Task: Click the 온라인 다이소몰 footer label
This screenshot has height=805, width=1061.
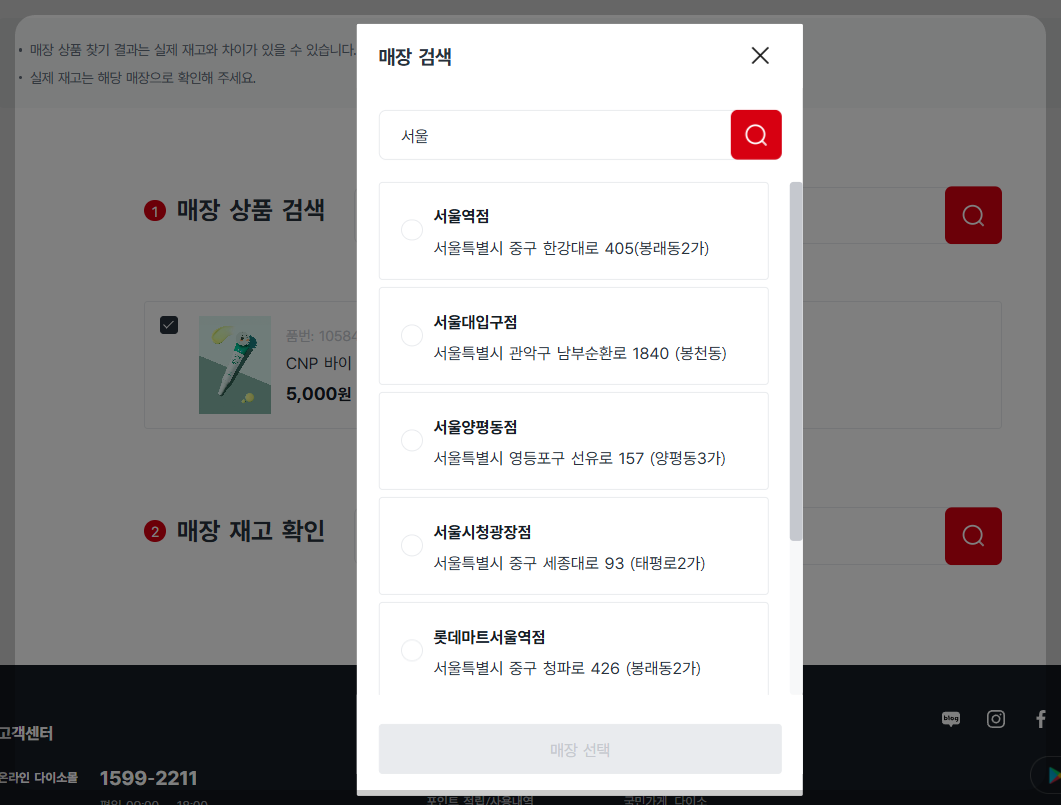Action: 39,778
